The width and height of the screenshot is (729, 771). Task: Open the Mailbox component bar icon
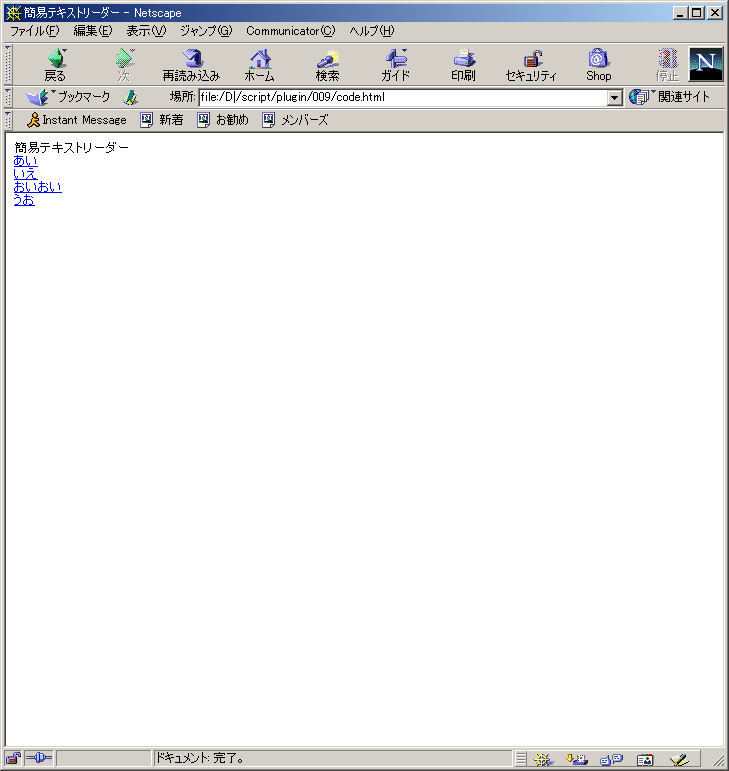click(x=577, y=760)
